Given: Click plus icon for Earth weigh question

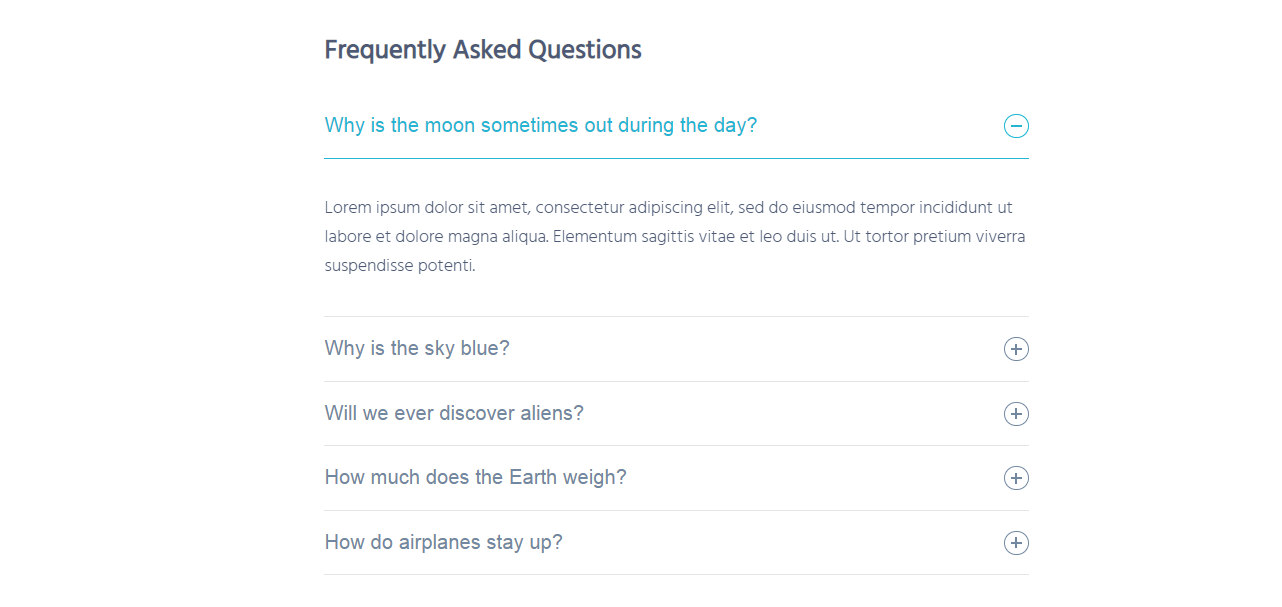Looking at the screenshot, I should 1016,478.
